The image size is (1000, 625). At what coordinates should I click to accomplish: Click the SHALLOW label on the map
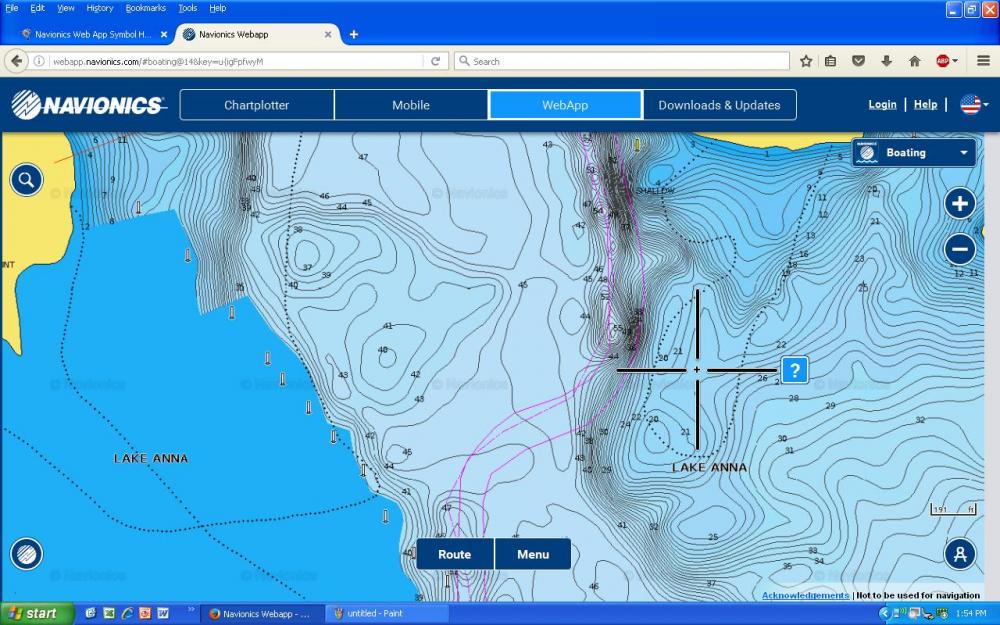tap(655, 191)
